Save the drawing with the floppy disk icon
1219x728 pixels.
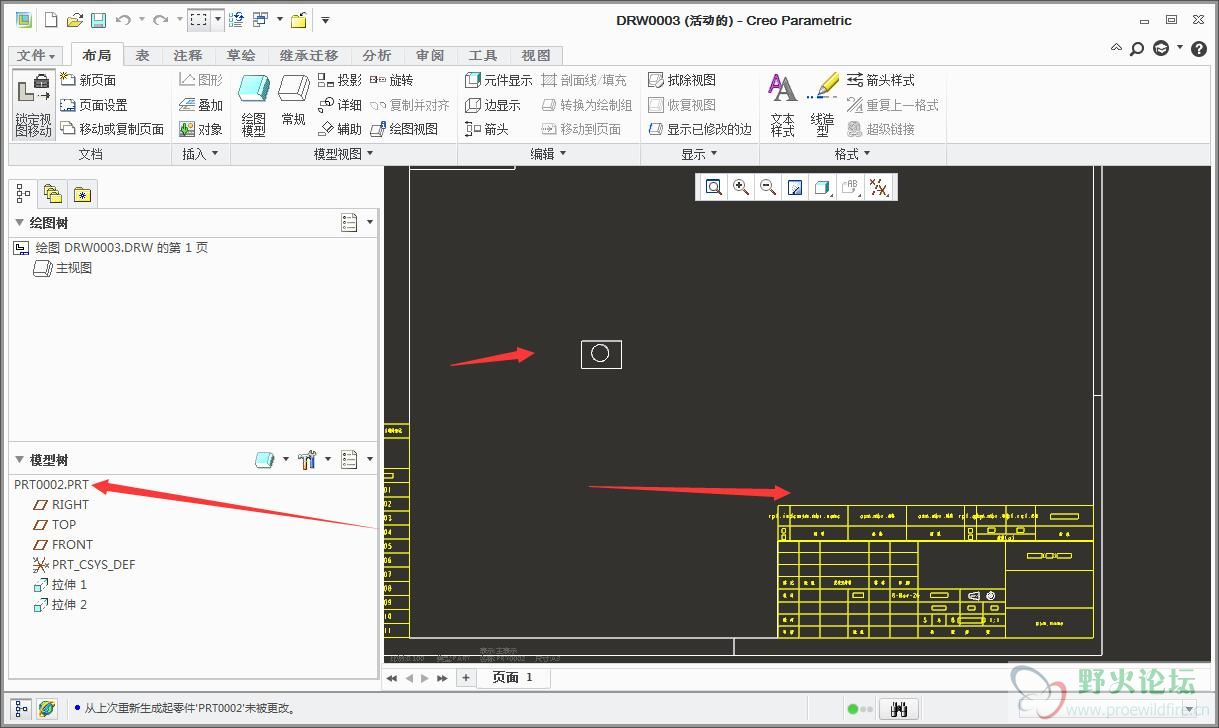click(98, 19)
